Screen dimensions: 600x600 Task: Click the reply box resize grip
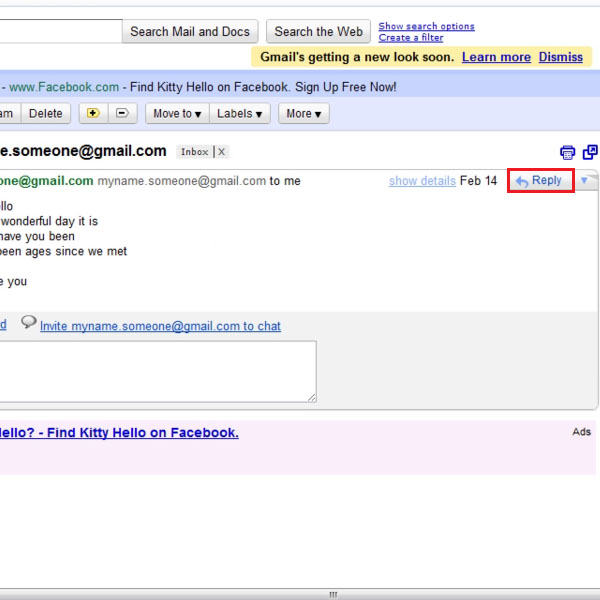coord(312,398)
